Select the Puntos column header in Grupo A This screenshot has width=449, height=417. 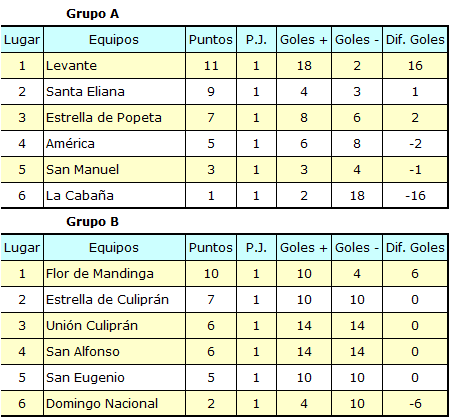point(211,40)
